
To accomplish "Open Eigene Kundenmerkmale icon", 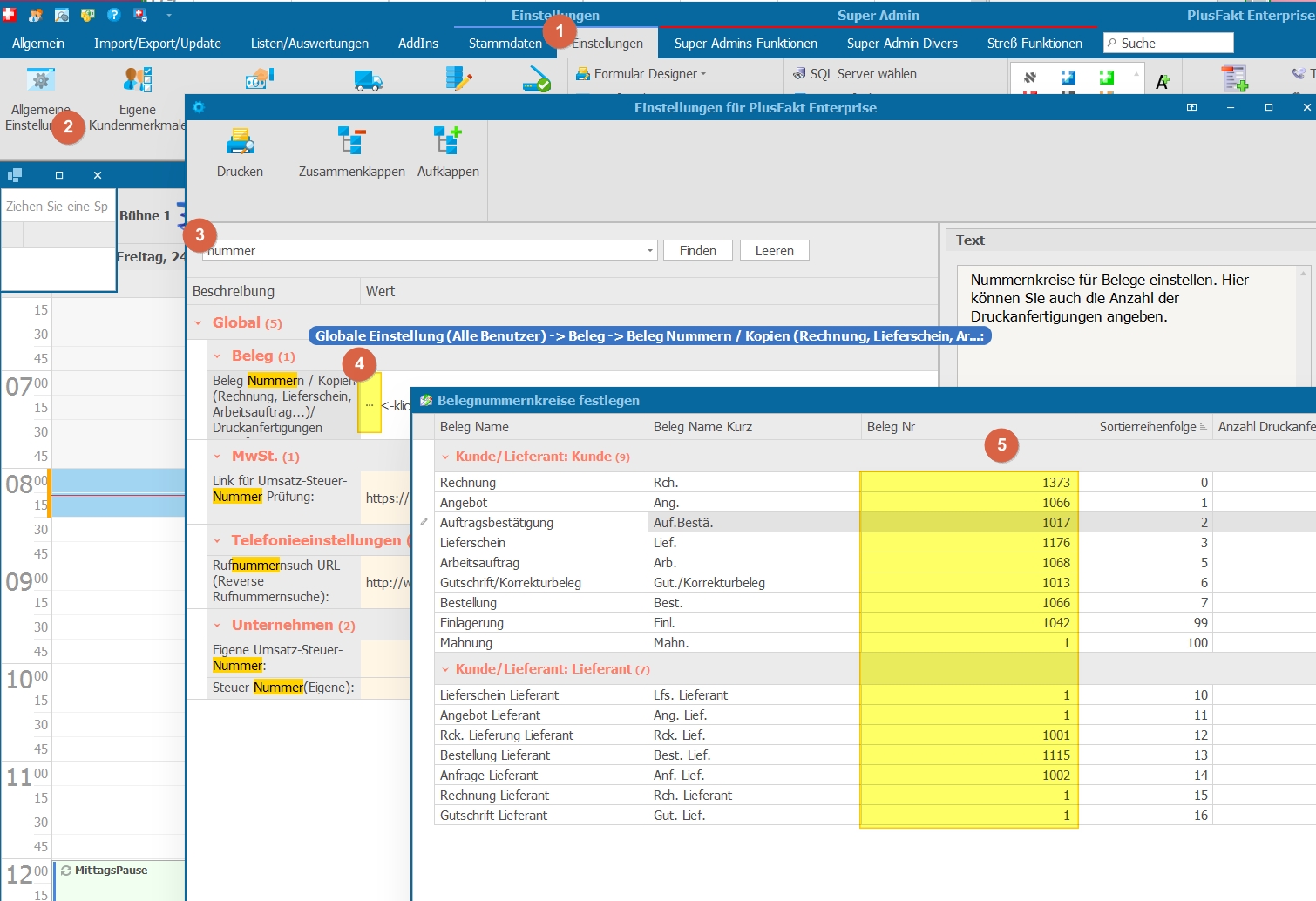I will (138, 80).
